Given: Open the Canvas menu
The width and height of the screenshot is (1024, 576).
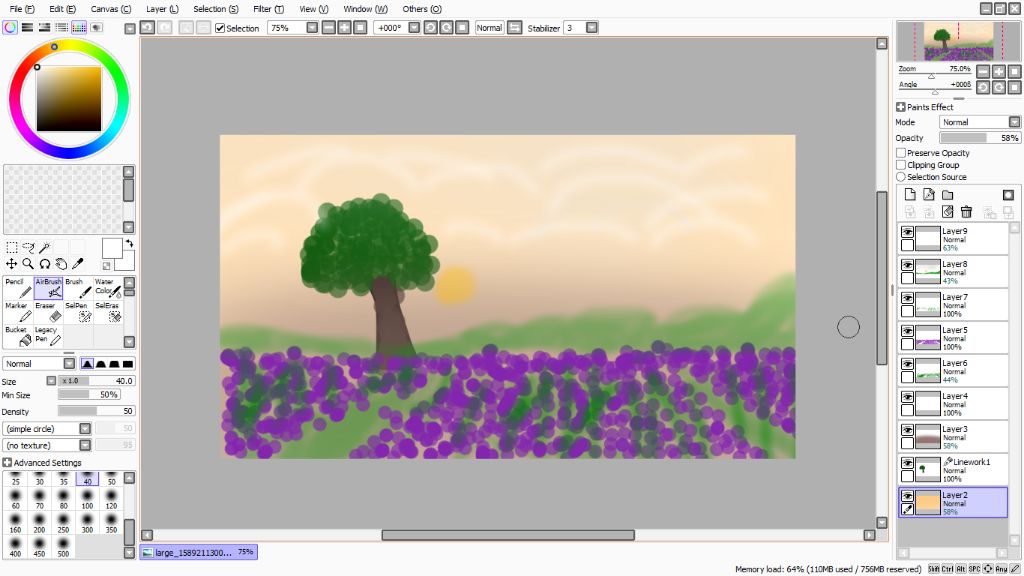Looking at the screenshot, I should click(x=110, y=8).
